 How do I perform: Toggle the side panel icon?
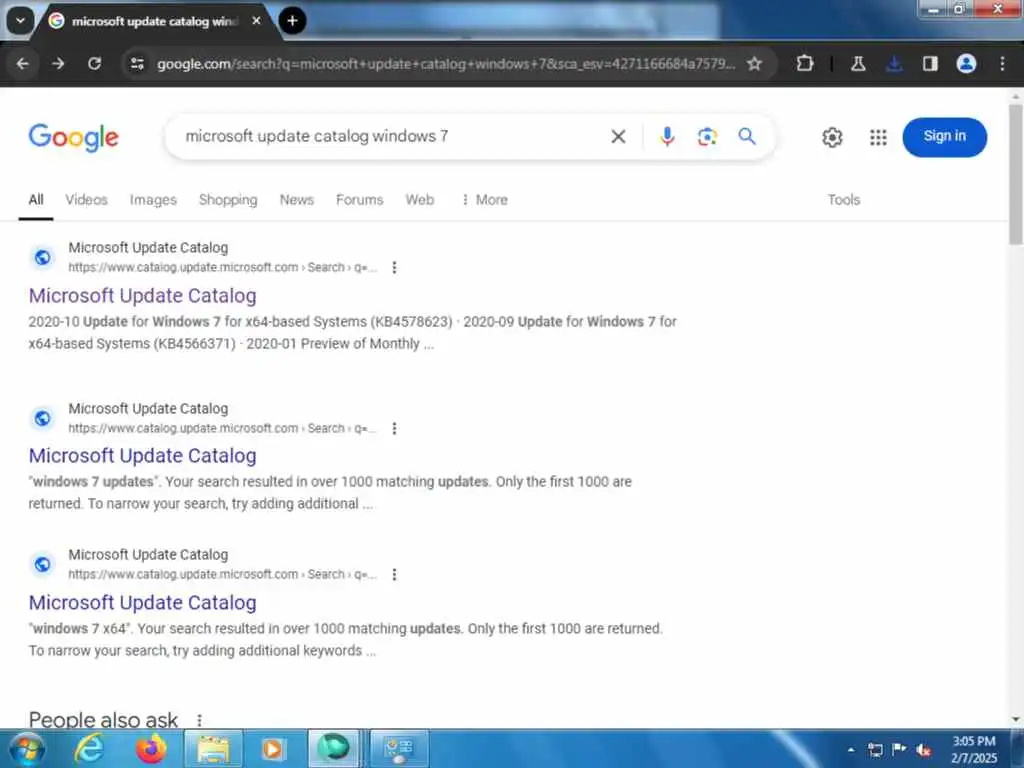pos(930,63)
